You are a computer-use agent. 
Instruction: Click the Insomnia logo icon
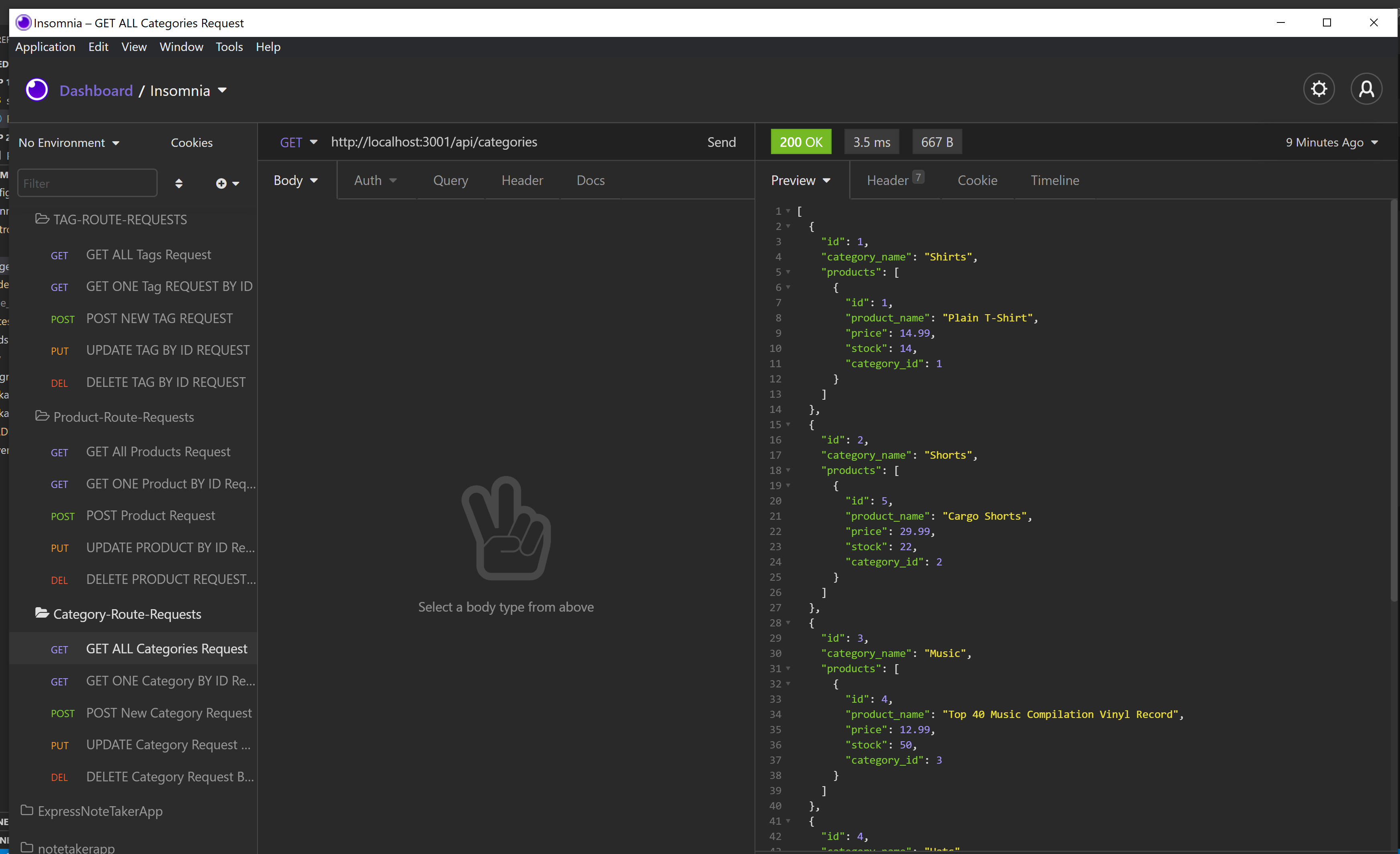[x=37, y=90]
